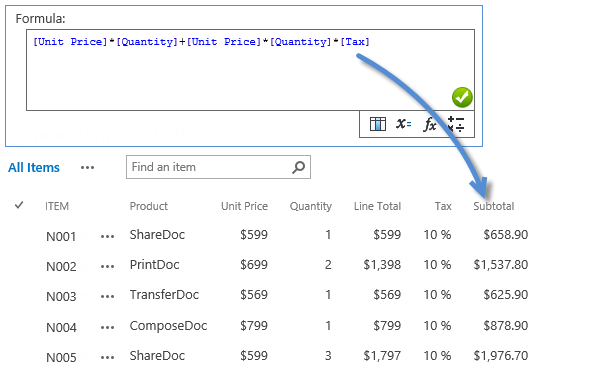Click in the Find an item box

click(209, 167)
